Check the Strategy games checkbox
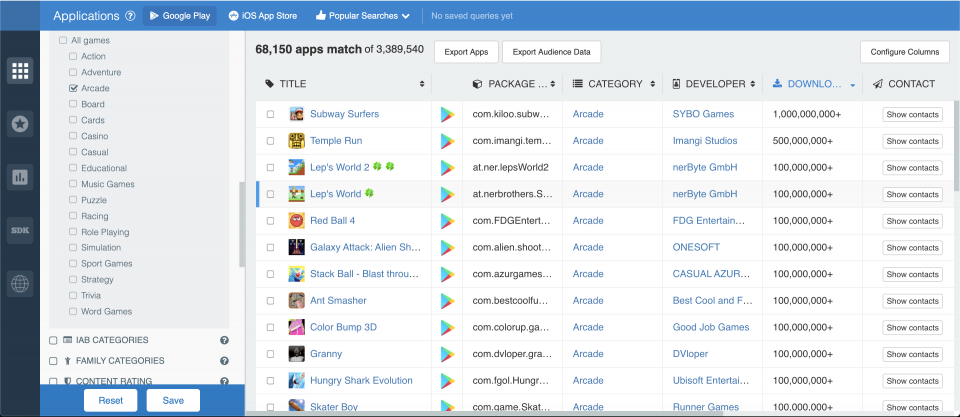Image resolution: width=960 pixels, height=417 pixels. [x=73, y=280]
